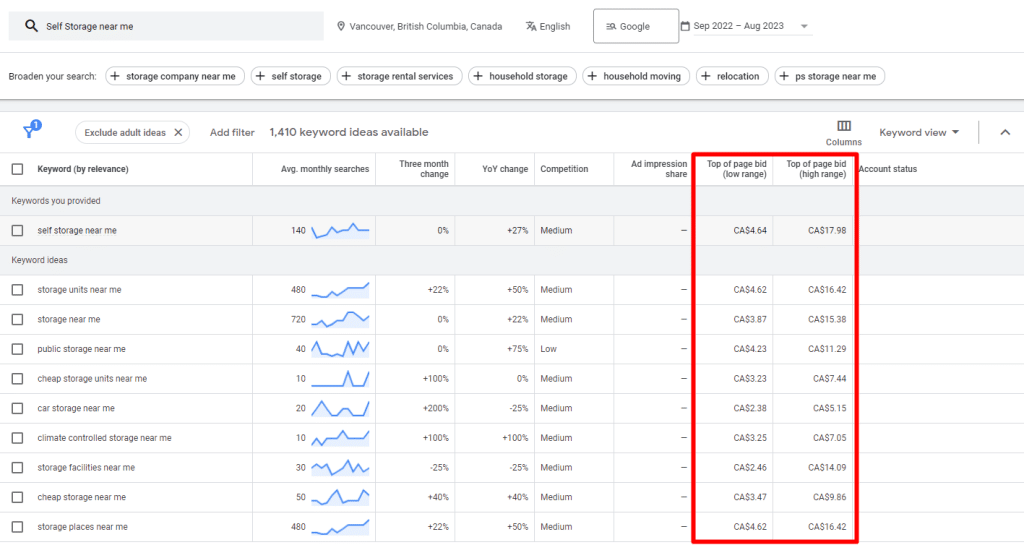The image size is (1024, 545).
Task: Check self storage near me row
Action: click(x=18, y=230)
